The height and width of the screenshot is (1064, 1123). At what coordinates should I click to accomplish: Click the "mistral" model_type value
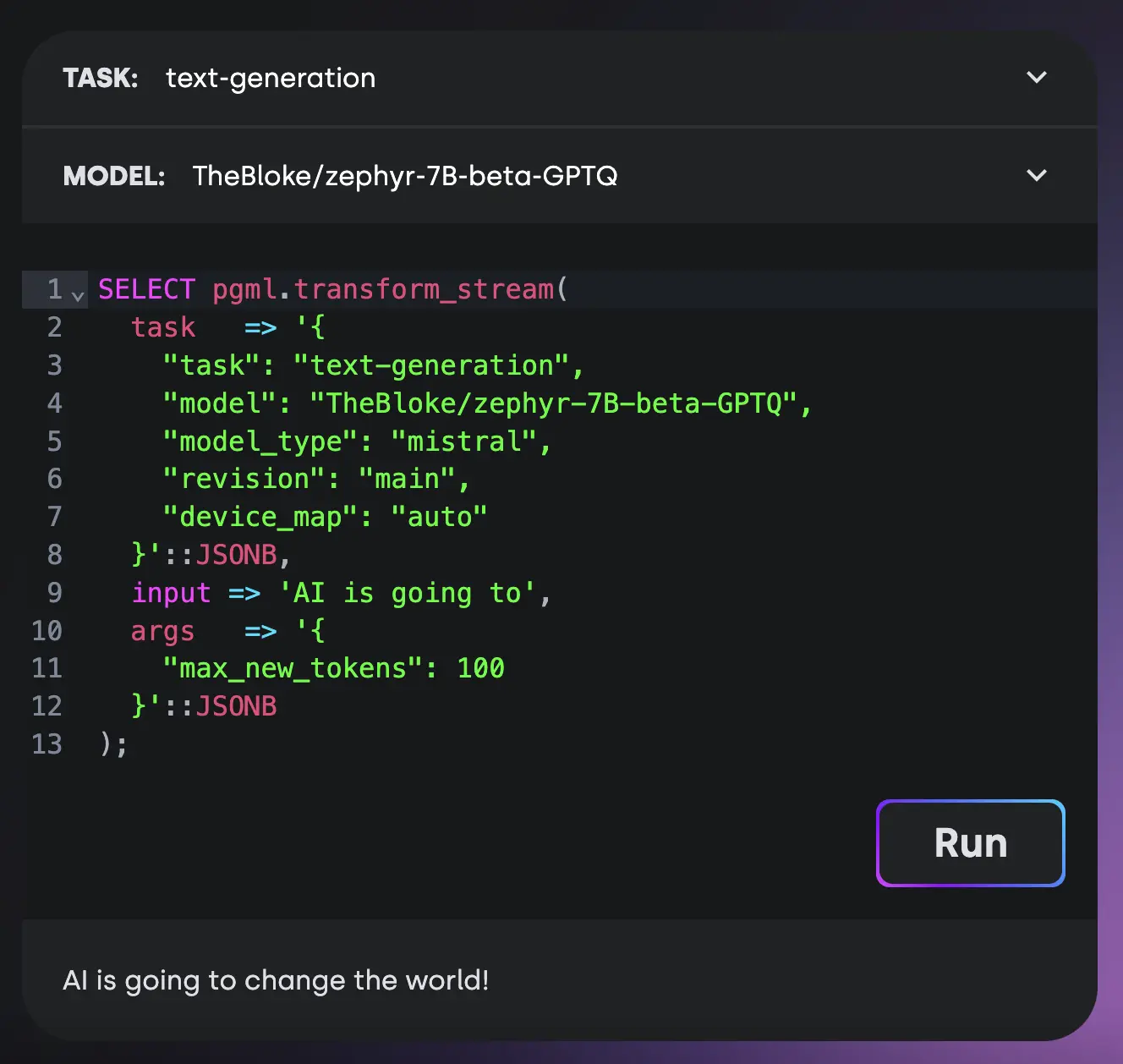[x=463, y=442]
